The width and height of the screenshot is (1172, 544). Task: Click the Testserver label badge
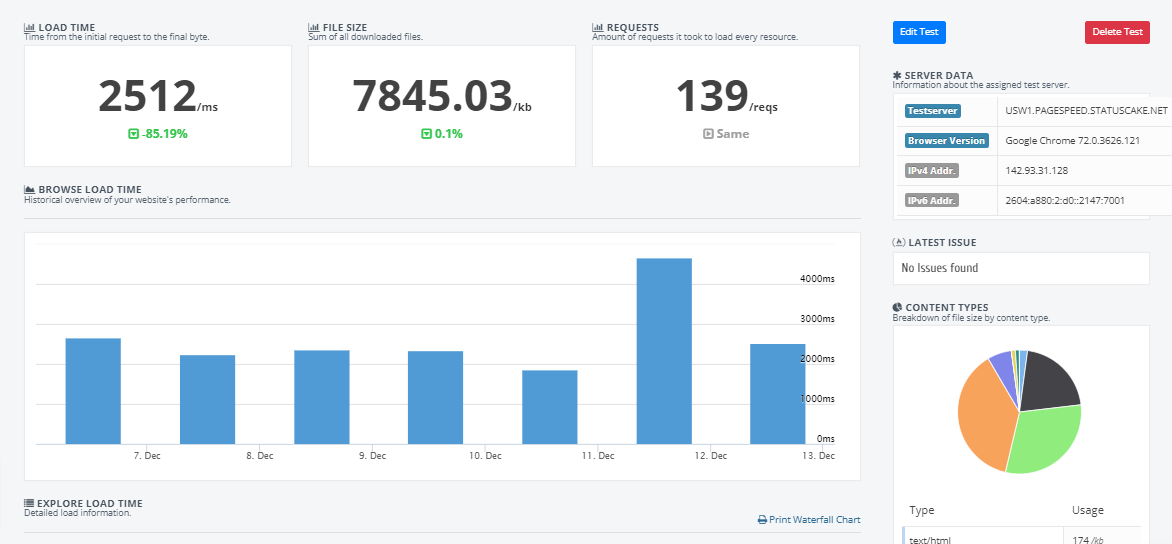(x=932, y=111)
